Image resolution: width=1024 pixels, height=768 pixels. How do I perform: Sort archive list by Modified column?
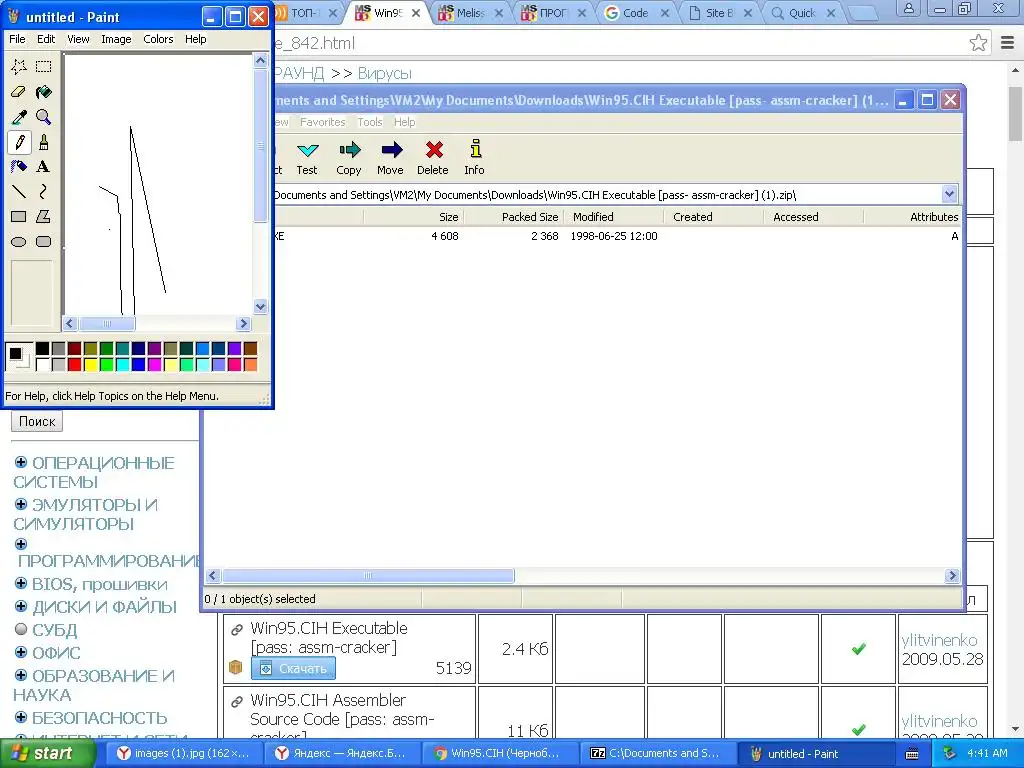coord(613,217)
